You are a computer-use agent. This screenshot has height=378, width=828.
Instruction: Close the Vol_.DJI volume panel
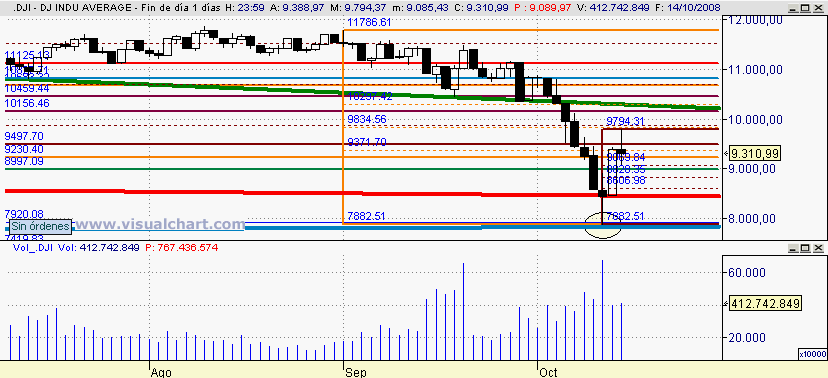pyautogui.click(x=818, y=248)
